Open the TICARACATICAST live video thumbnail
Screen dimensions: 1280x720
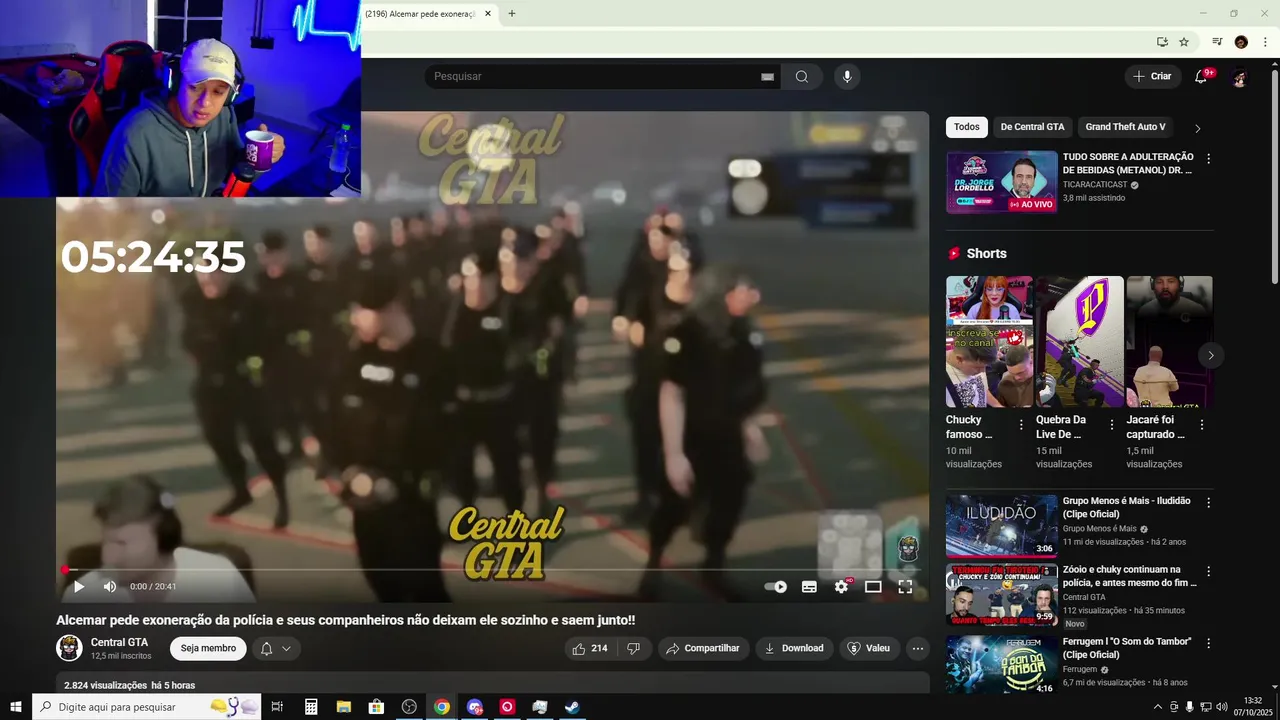(x=1002, y=182)
